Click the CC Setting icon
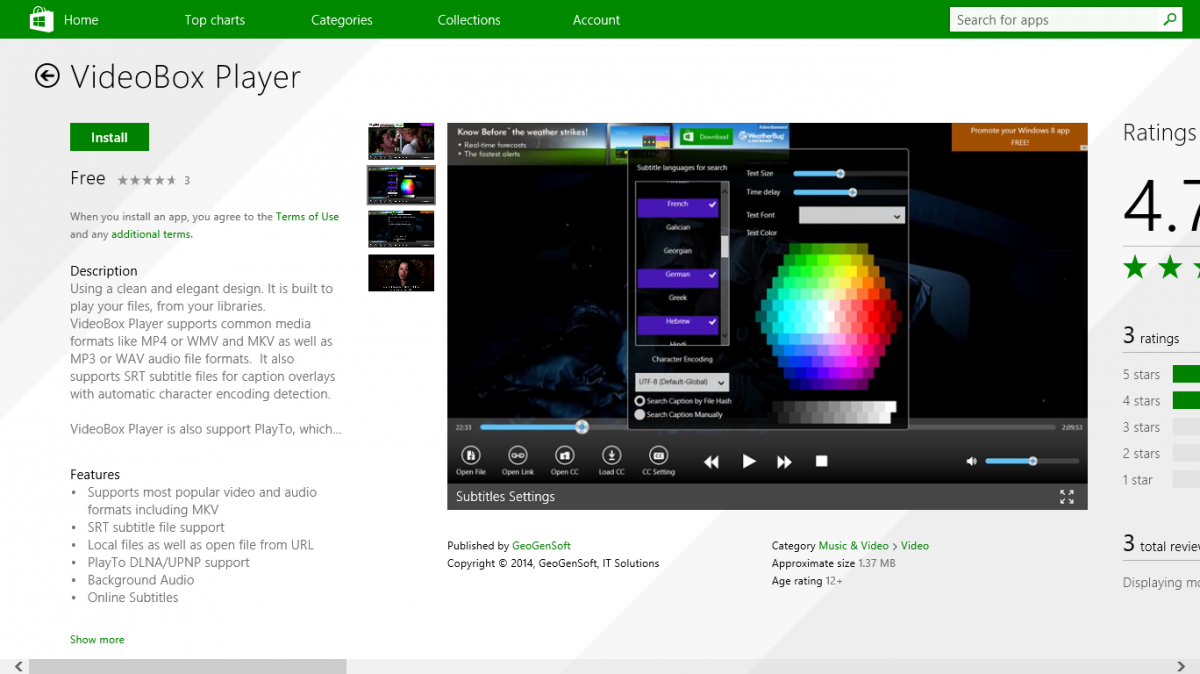 pyautogui.click(x=658, y=454)
